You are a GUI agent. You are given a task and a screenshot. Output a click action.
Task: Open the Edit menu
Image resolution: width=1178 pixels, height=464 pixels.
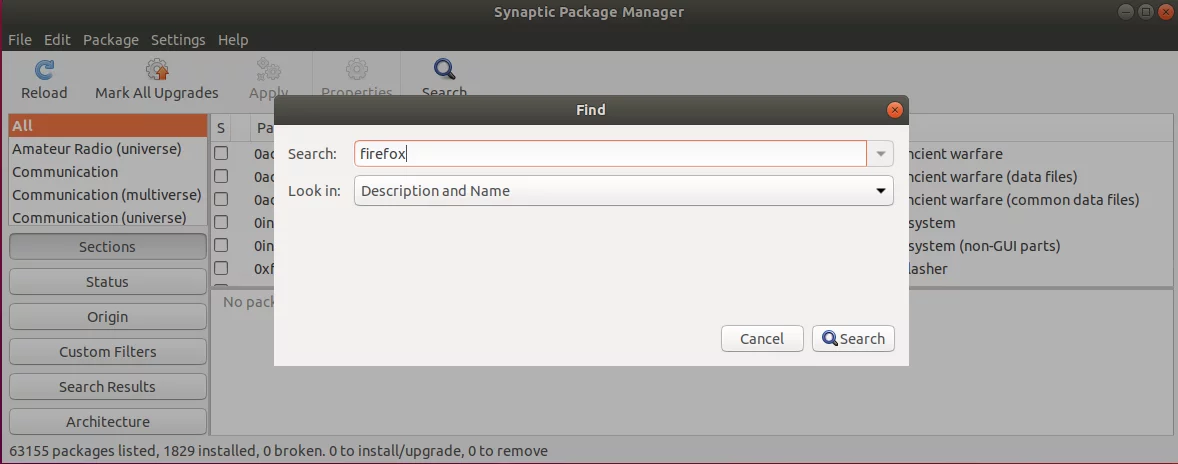click(57, 40)
